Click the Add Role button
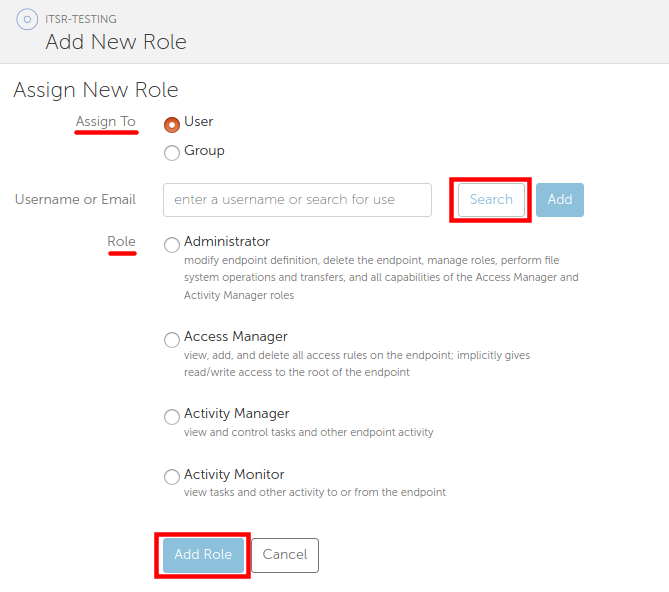Screen dimensions: 669x592 [203, 555]
